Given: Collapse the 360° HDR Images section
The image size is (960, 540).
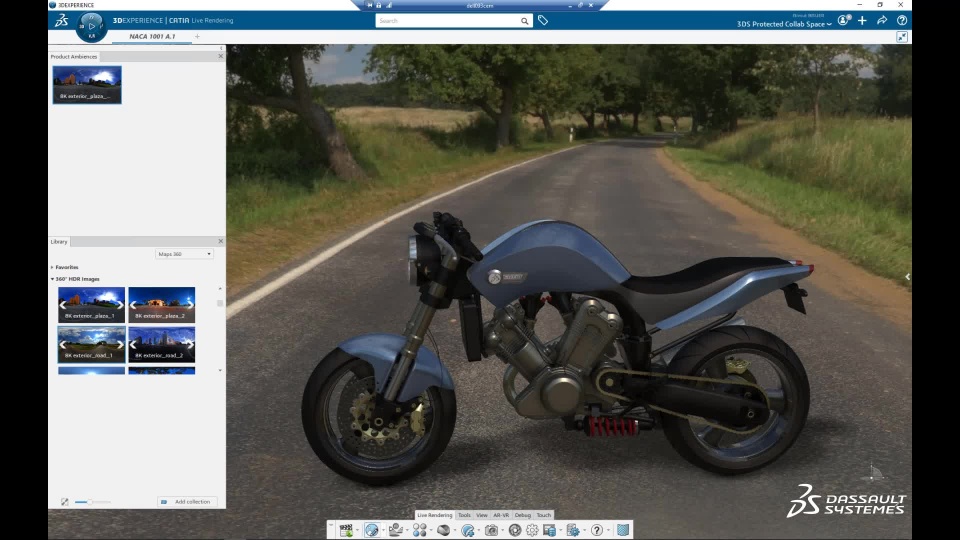Looking at the screenshot, I should (x=52, y=279).
